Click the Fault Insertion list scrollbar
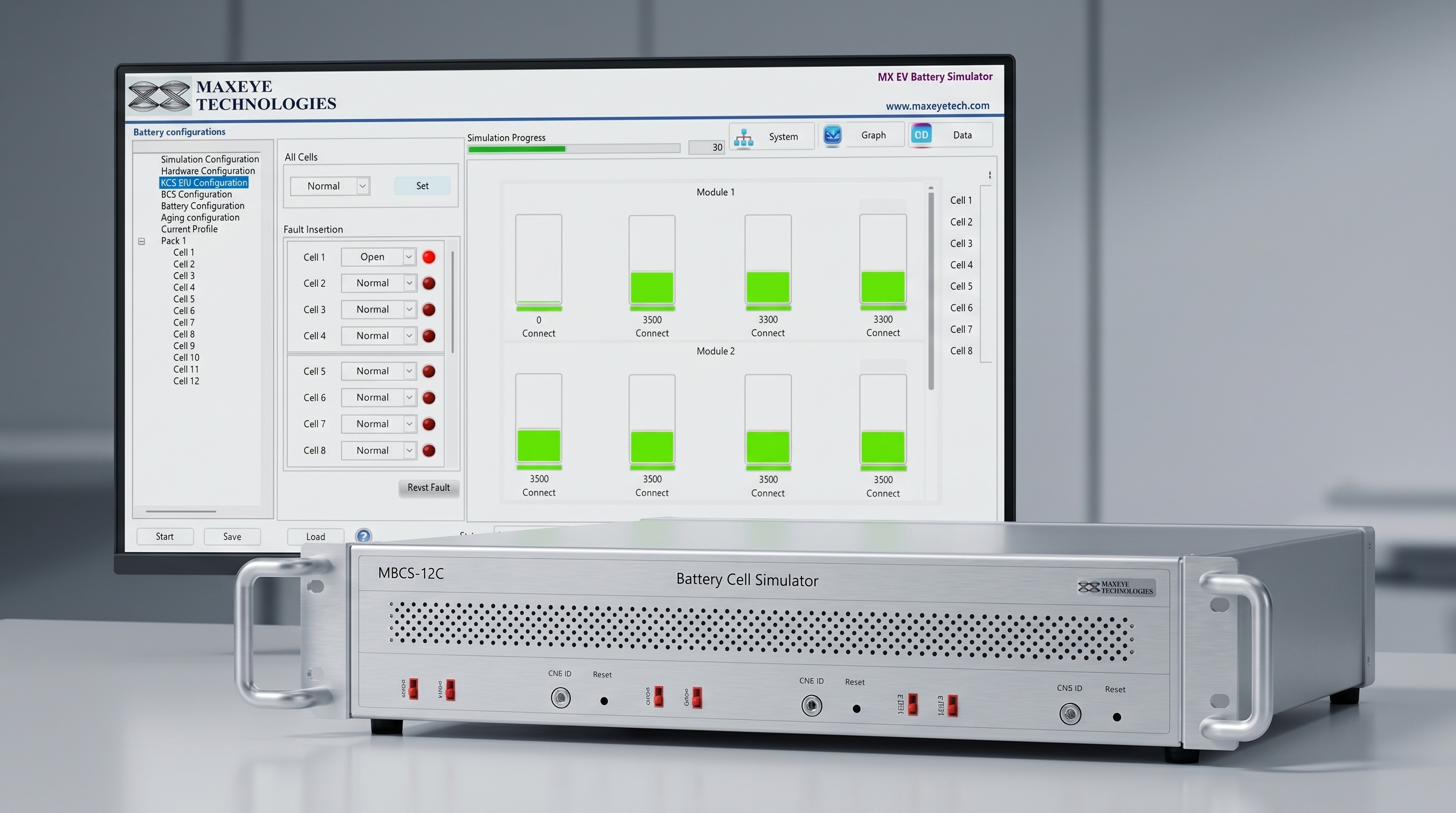Screen dimensions: 1456x813 click(453, 302)
